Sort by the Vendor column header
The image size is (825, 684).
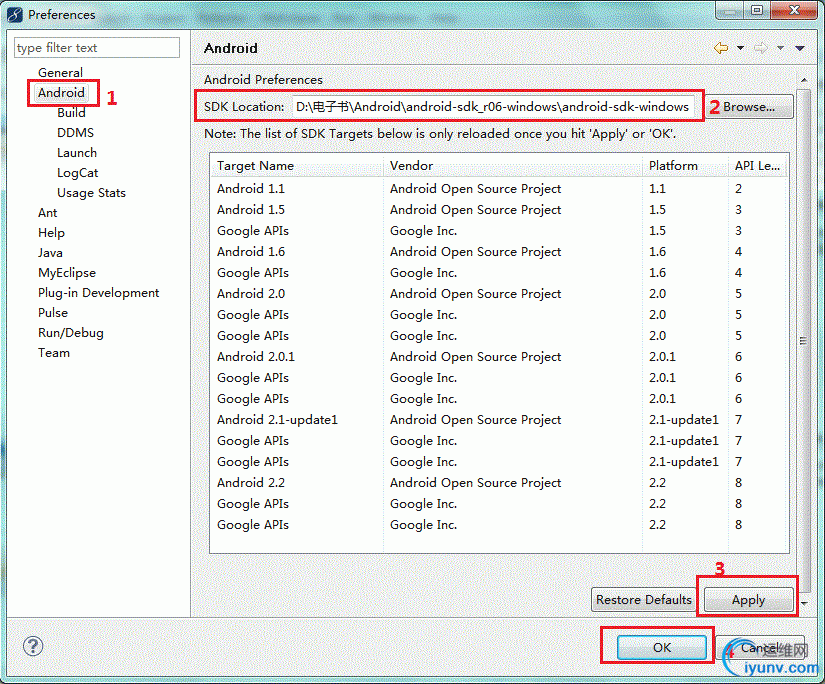click(512, 166)
